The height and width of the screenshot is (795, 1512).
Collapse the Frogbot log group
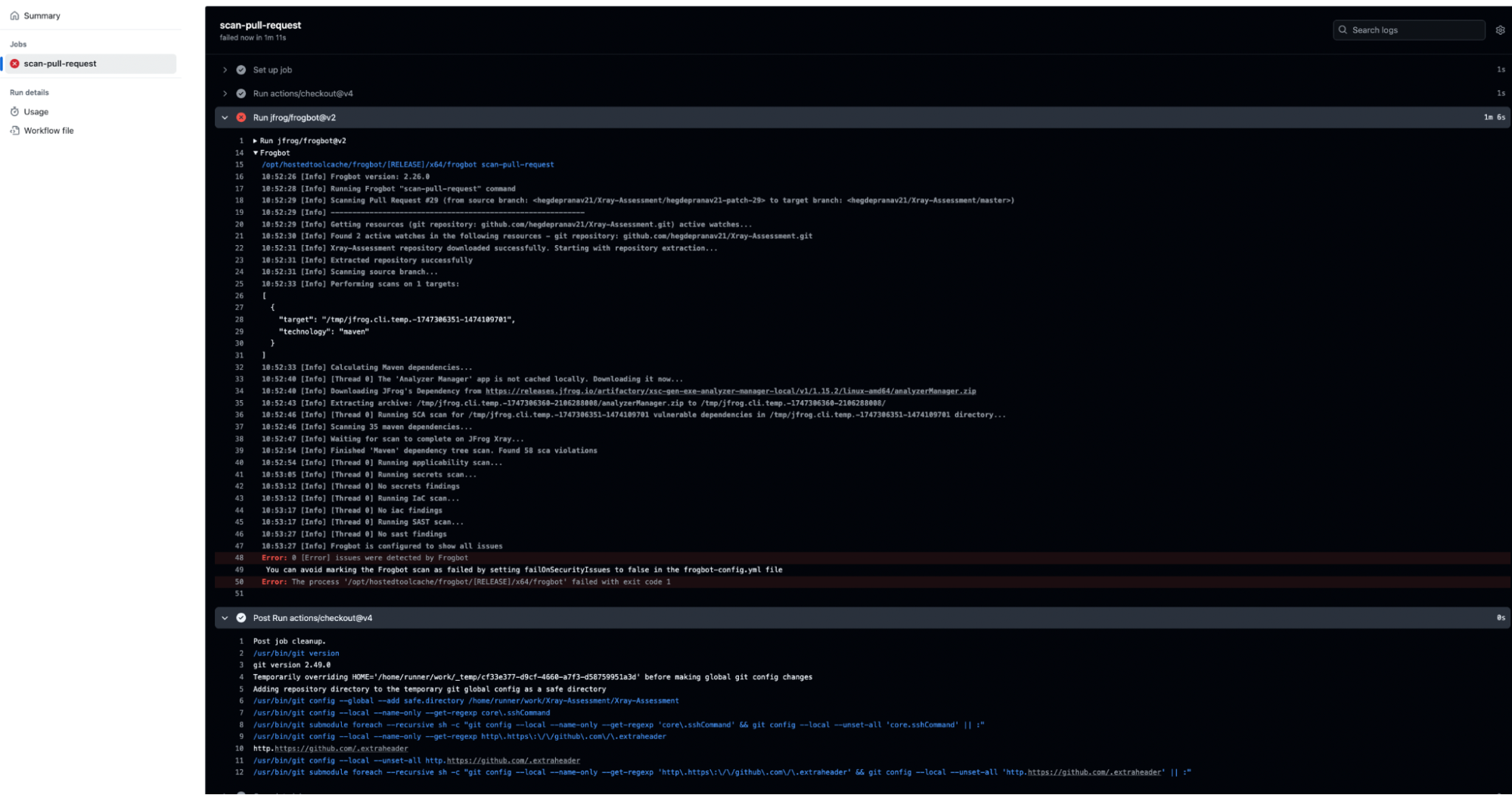click(256, 153)
